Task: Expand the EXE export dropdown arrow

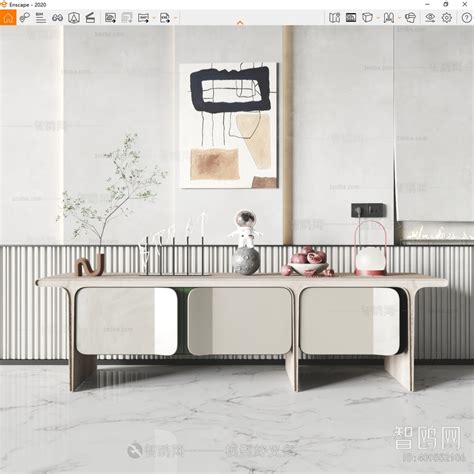Action: click(x=176, y=18)
